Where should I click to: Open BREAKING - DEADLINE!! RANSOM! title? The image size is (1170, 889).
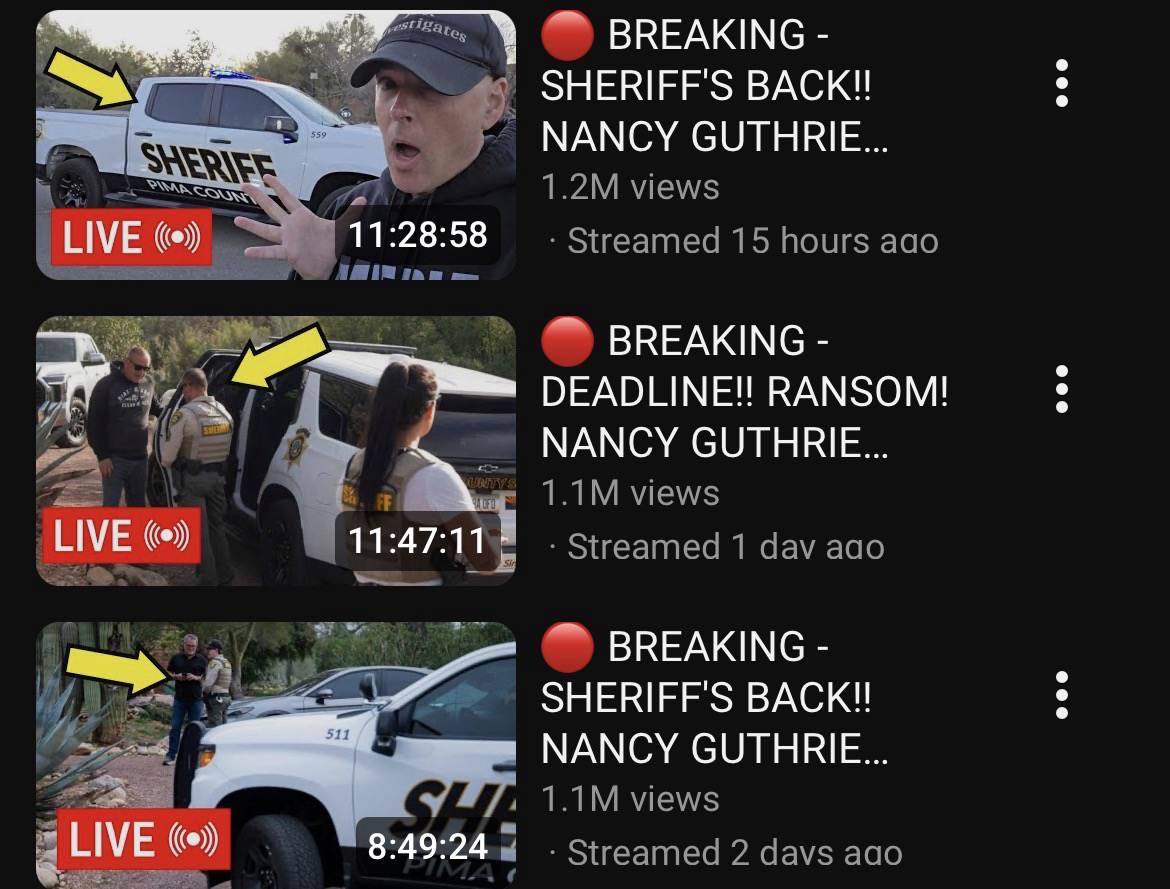point(744,391)
